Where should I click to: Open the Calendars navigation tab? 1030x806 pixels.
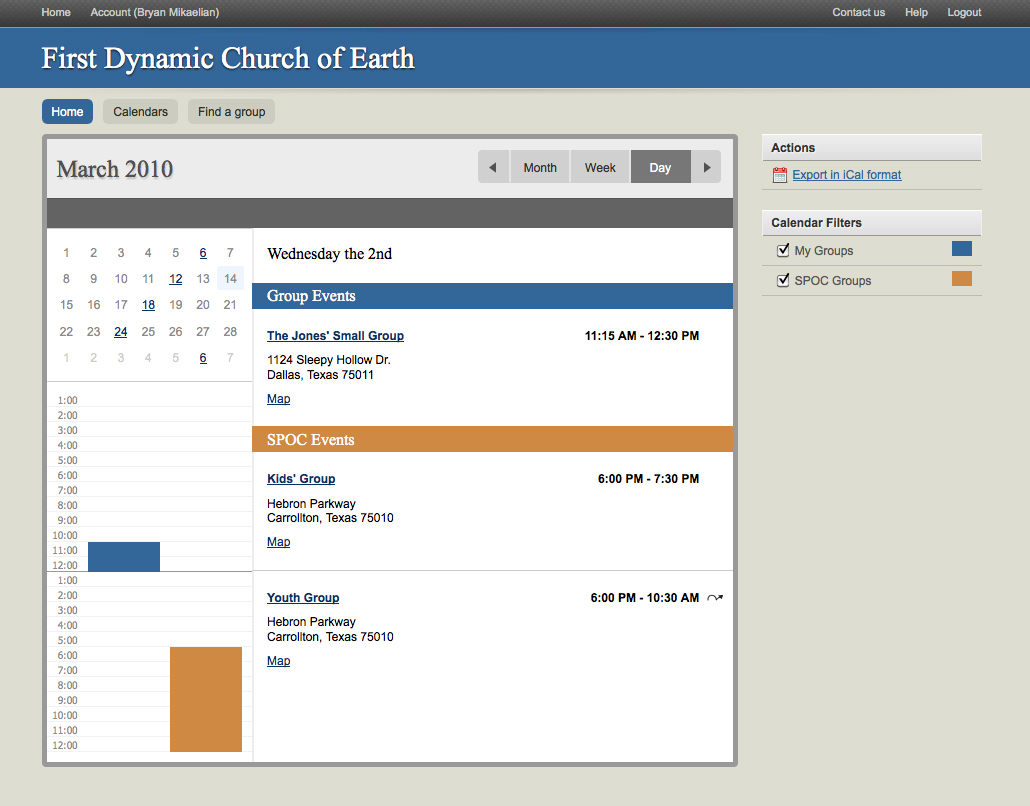pos(140,112)
